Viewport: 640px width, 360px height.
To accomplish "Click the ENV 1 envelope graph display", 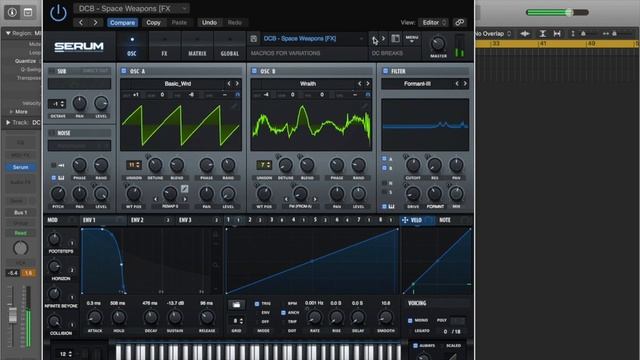I will click(152, 261).
